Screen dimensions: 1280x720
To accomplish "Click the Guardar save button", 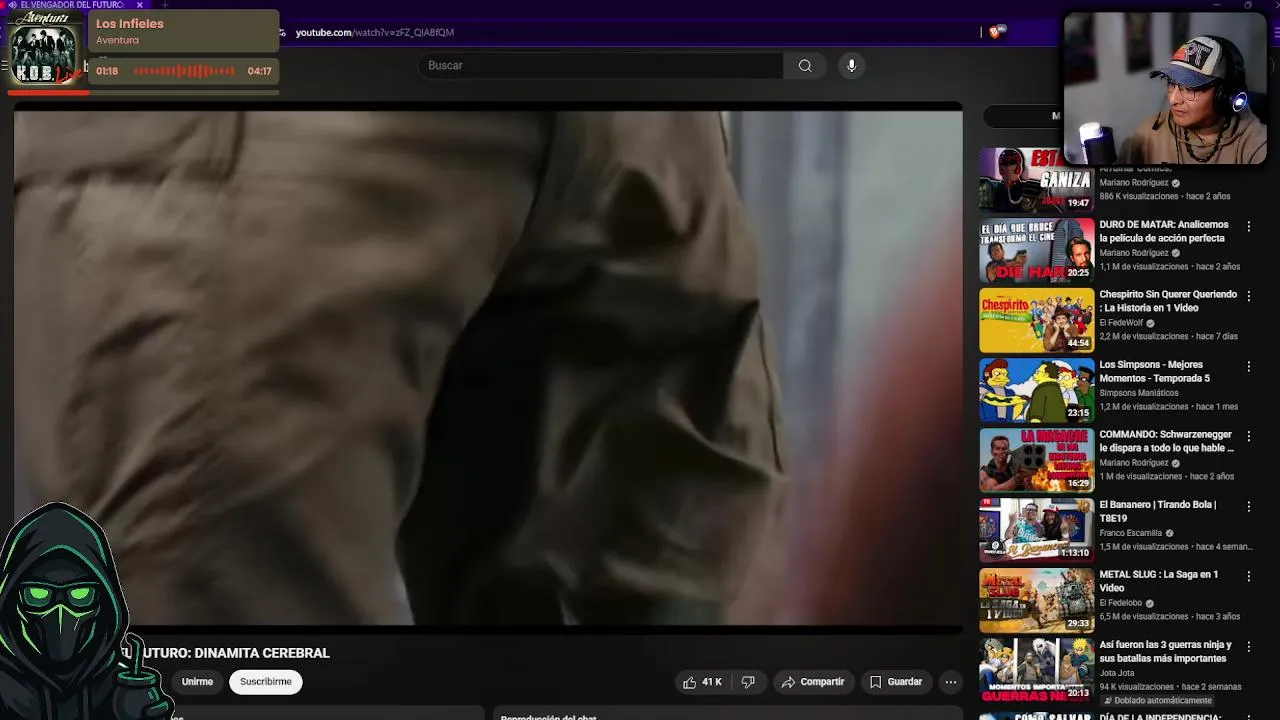I will (x=896, y=682).
